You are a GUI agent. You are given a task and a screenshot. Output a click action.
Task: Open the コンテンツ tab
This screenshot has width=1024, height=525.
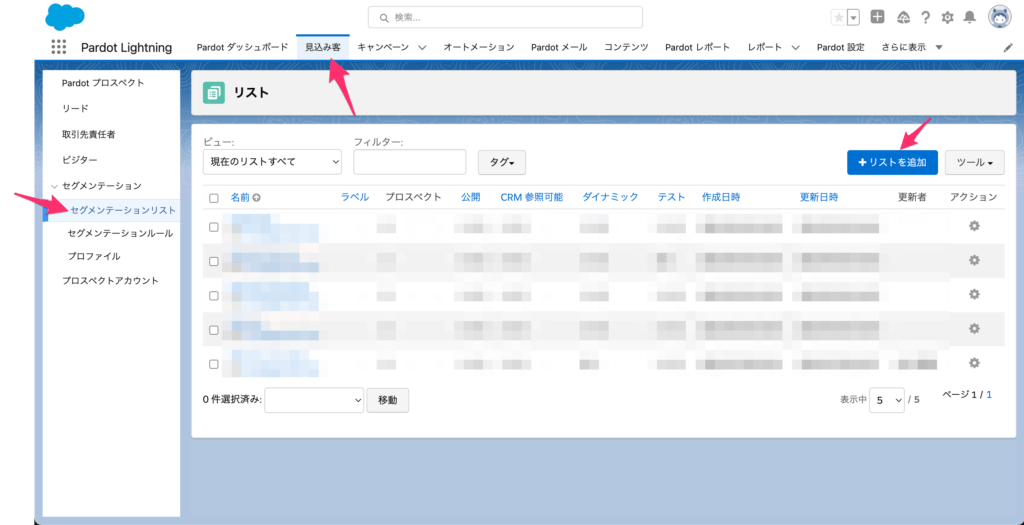point(626,47)
